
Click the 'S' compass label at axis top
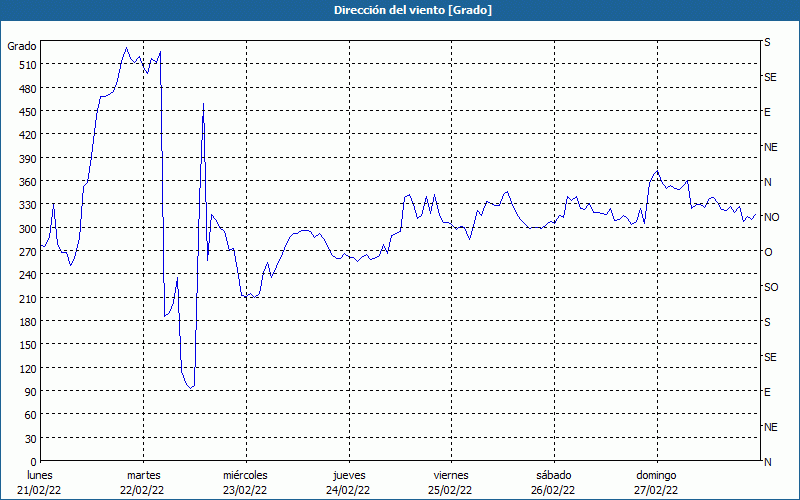click(x=767, y=42)
